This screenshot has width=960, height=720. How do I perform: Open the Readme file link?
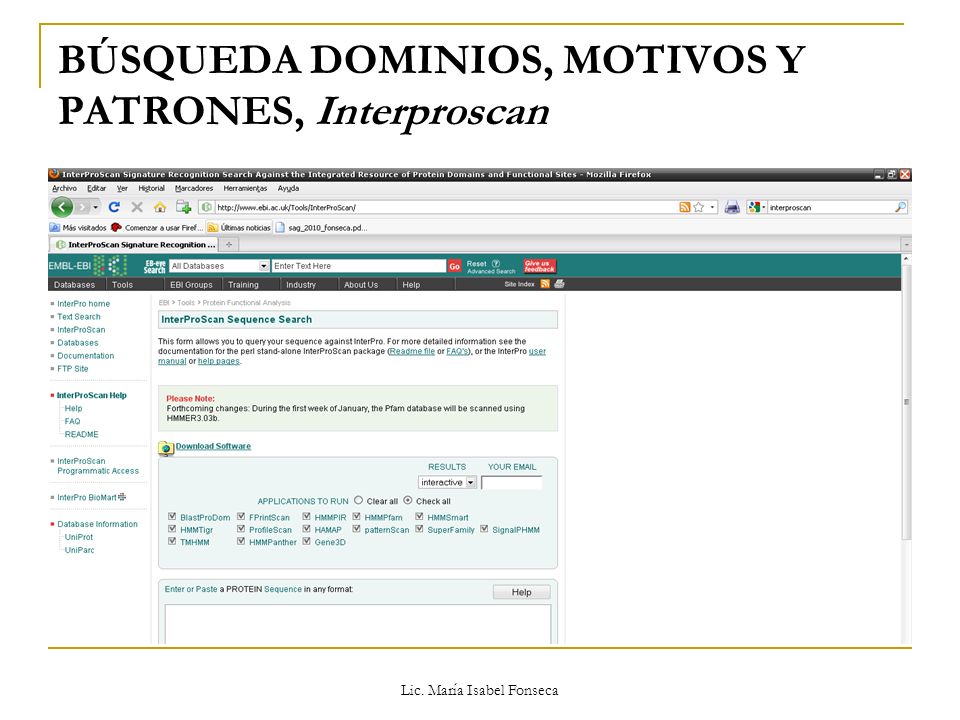point(412,351)
